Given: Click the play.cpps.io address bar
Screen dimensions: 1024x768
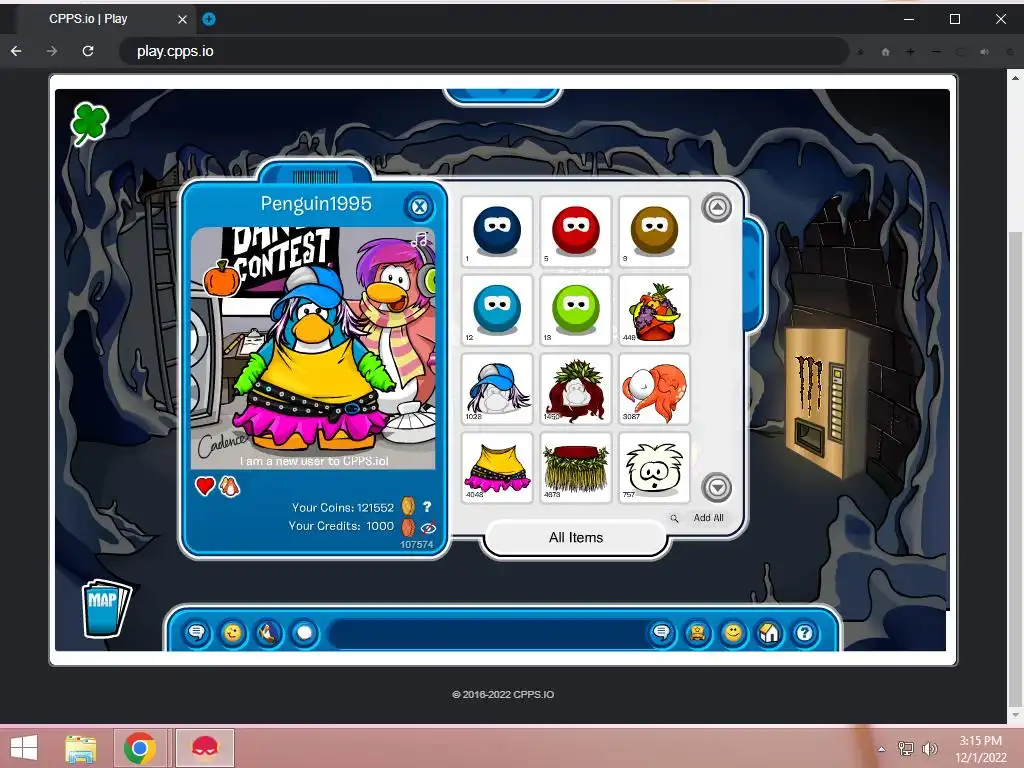Looking at the screenshot, I should 483,51.
